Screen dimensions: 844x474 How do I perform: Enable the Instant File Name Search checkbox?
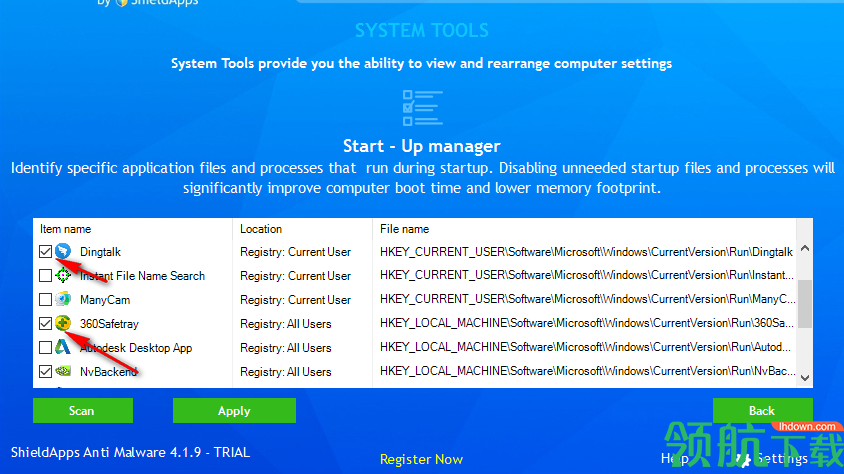coord(46,275)
